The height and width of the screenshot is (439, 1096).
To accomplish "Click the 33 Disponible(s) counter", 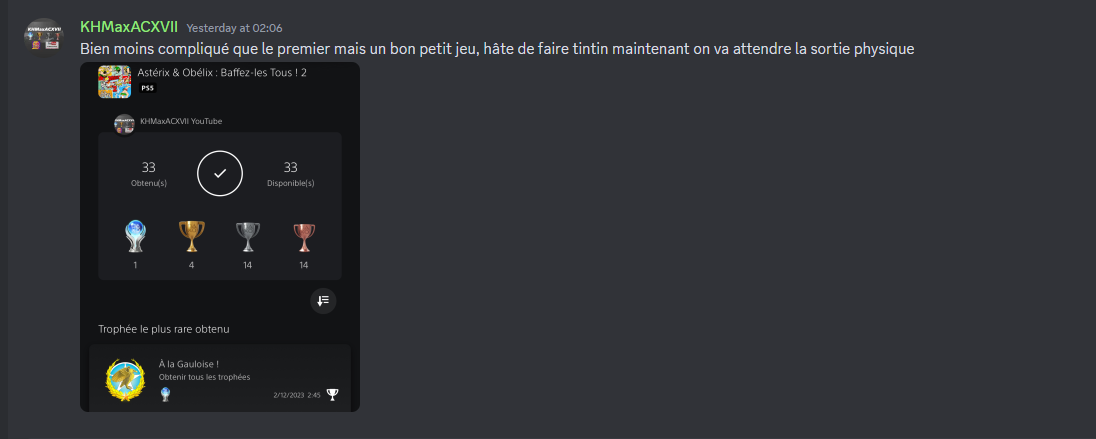I will (x=291, y=173).
